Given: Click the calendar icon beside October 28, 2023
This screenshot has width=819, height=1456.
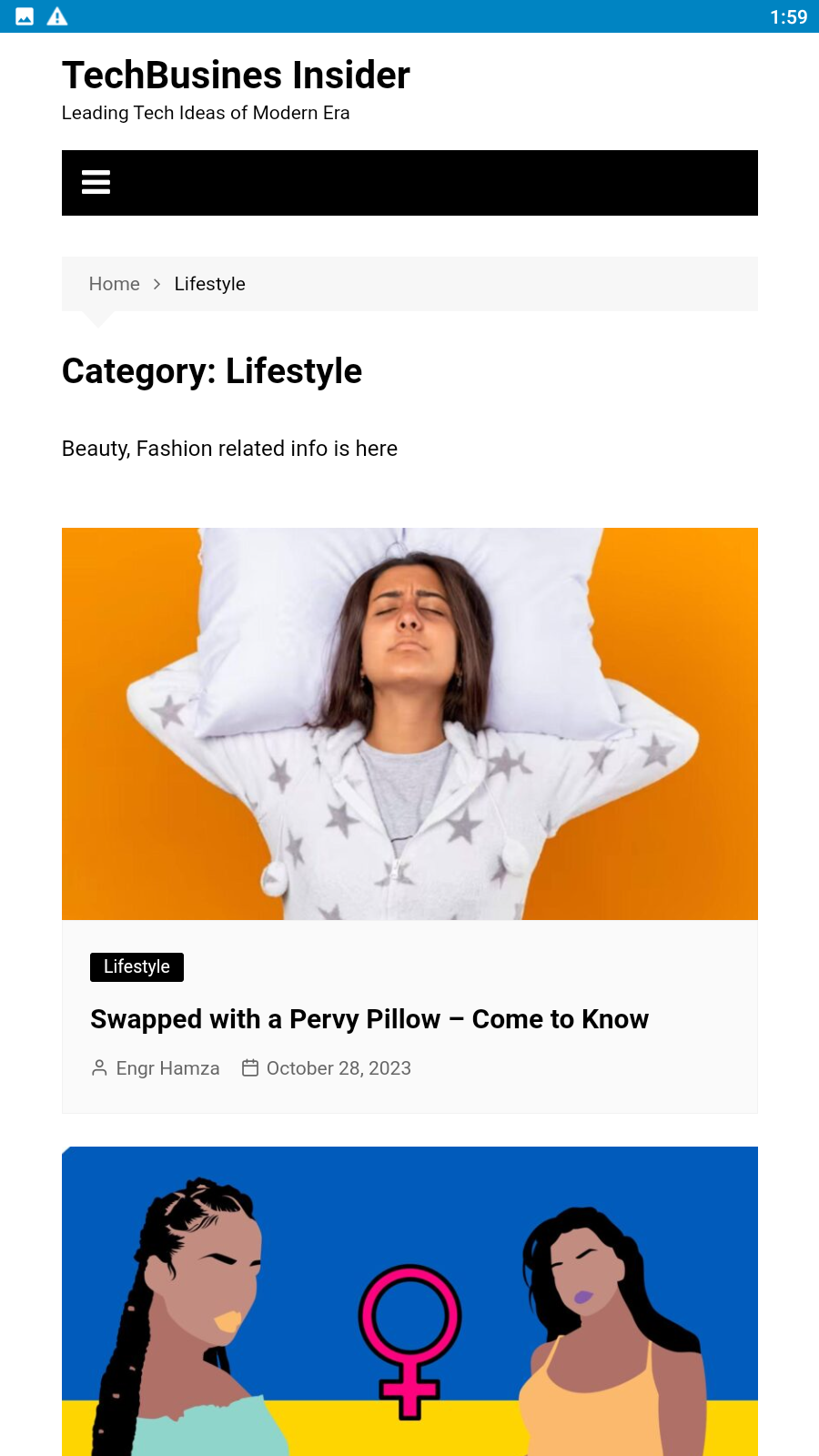Looking at the screenshot, I should coord(250,1067).
